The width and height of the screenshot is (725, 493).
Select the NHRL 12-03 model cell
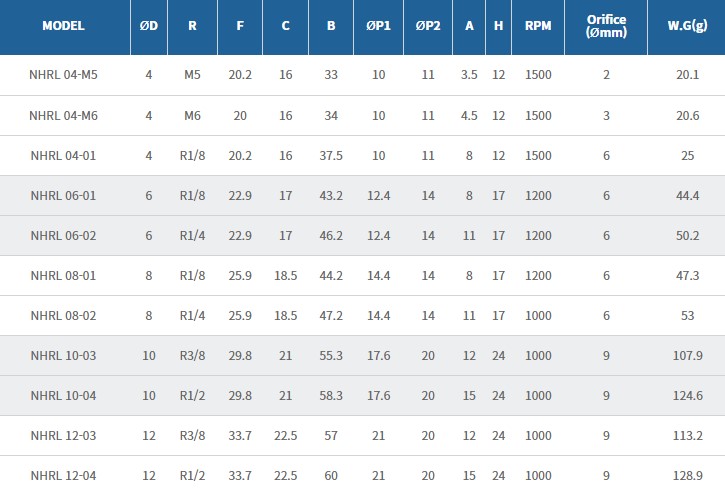tap(63, 435)
